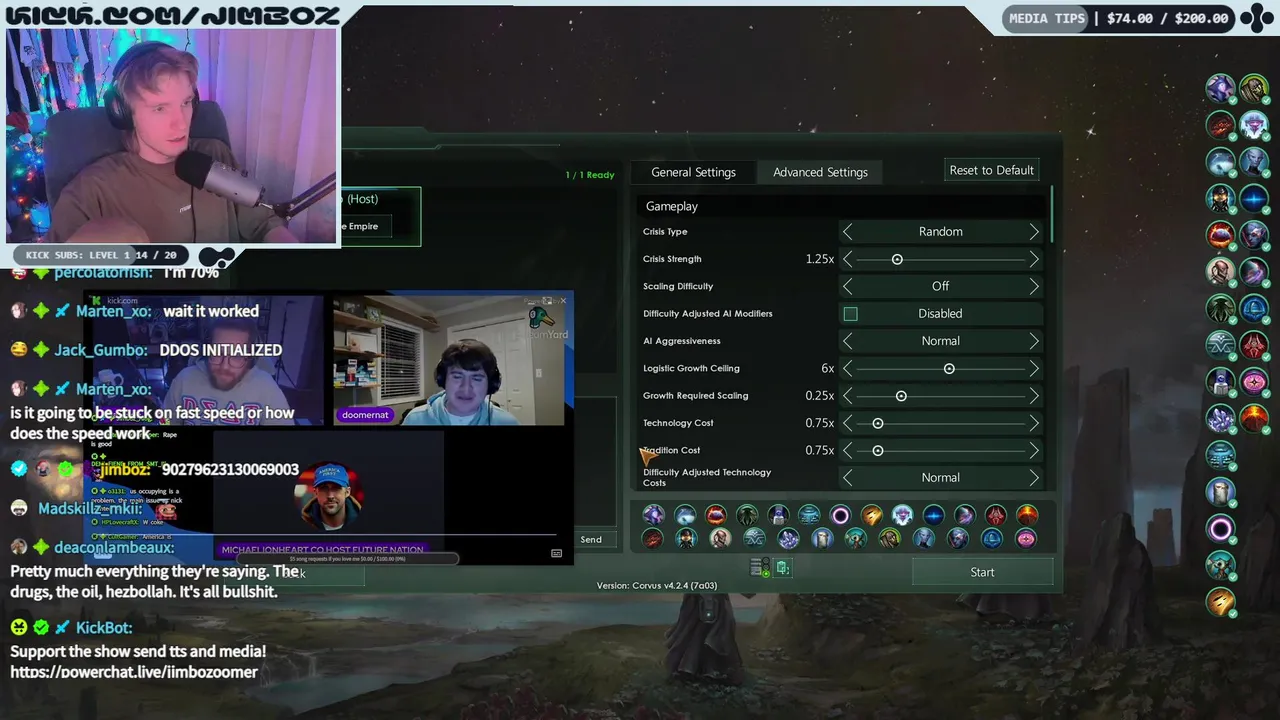The image size is (1280, 720).
Task: Cycle Crisis Type to previous option
Action: point(848,232)
